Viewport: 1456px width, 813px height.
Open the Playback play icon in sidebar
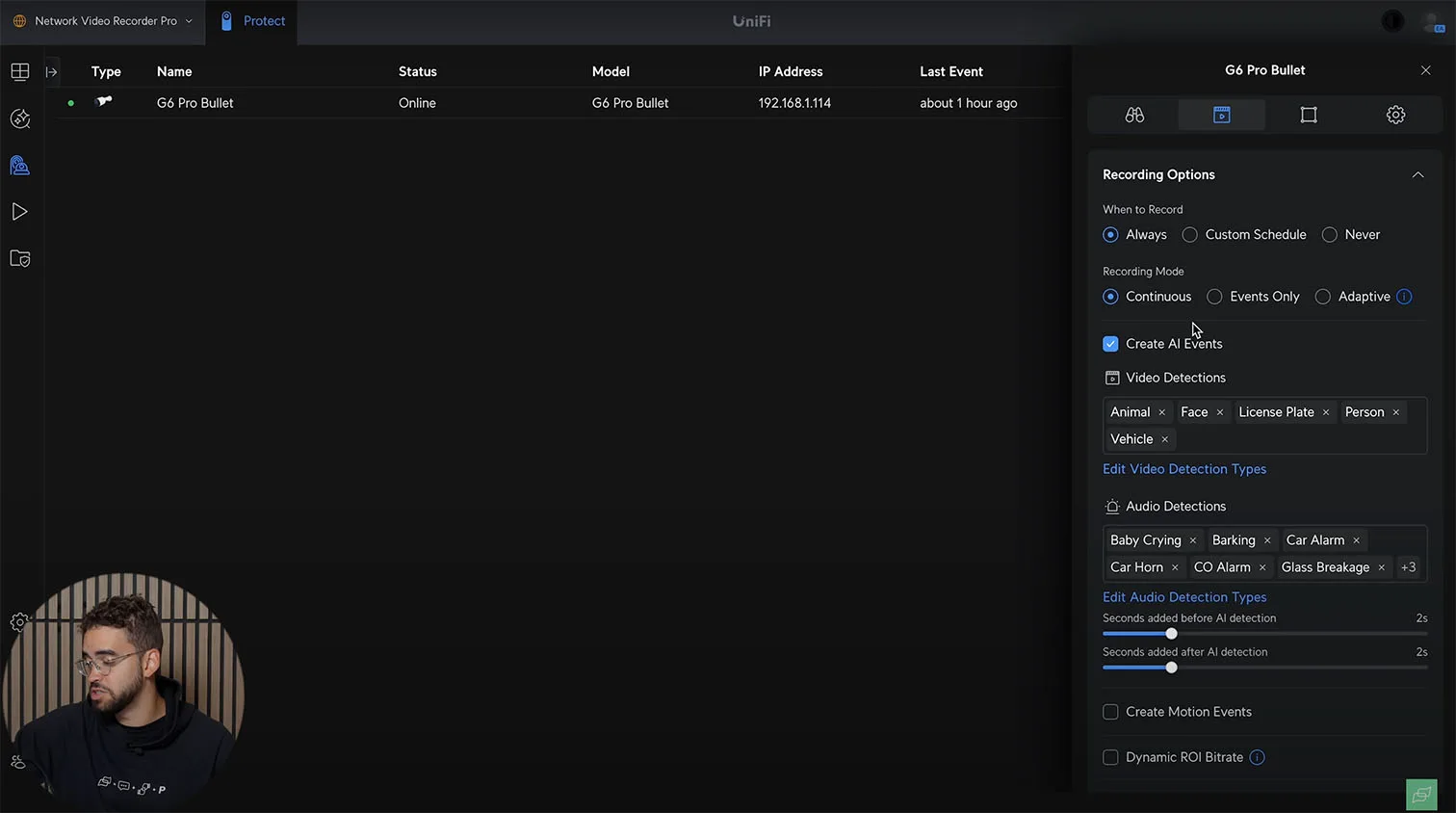click(x=20, y=212)
